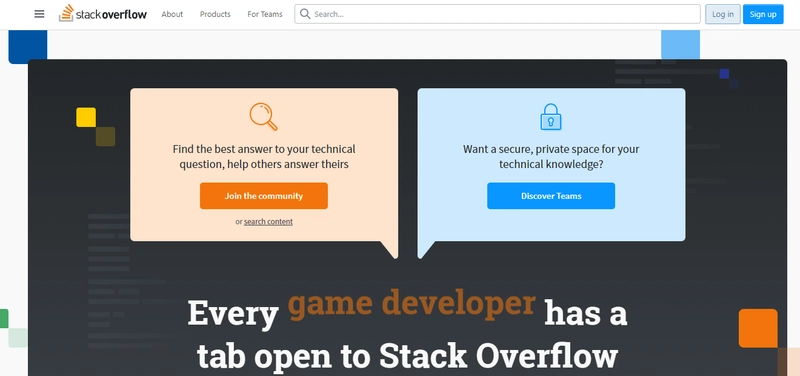Open the About menu item
The width and height of the screenshot is (800, 376).
point(172,14)
